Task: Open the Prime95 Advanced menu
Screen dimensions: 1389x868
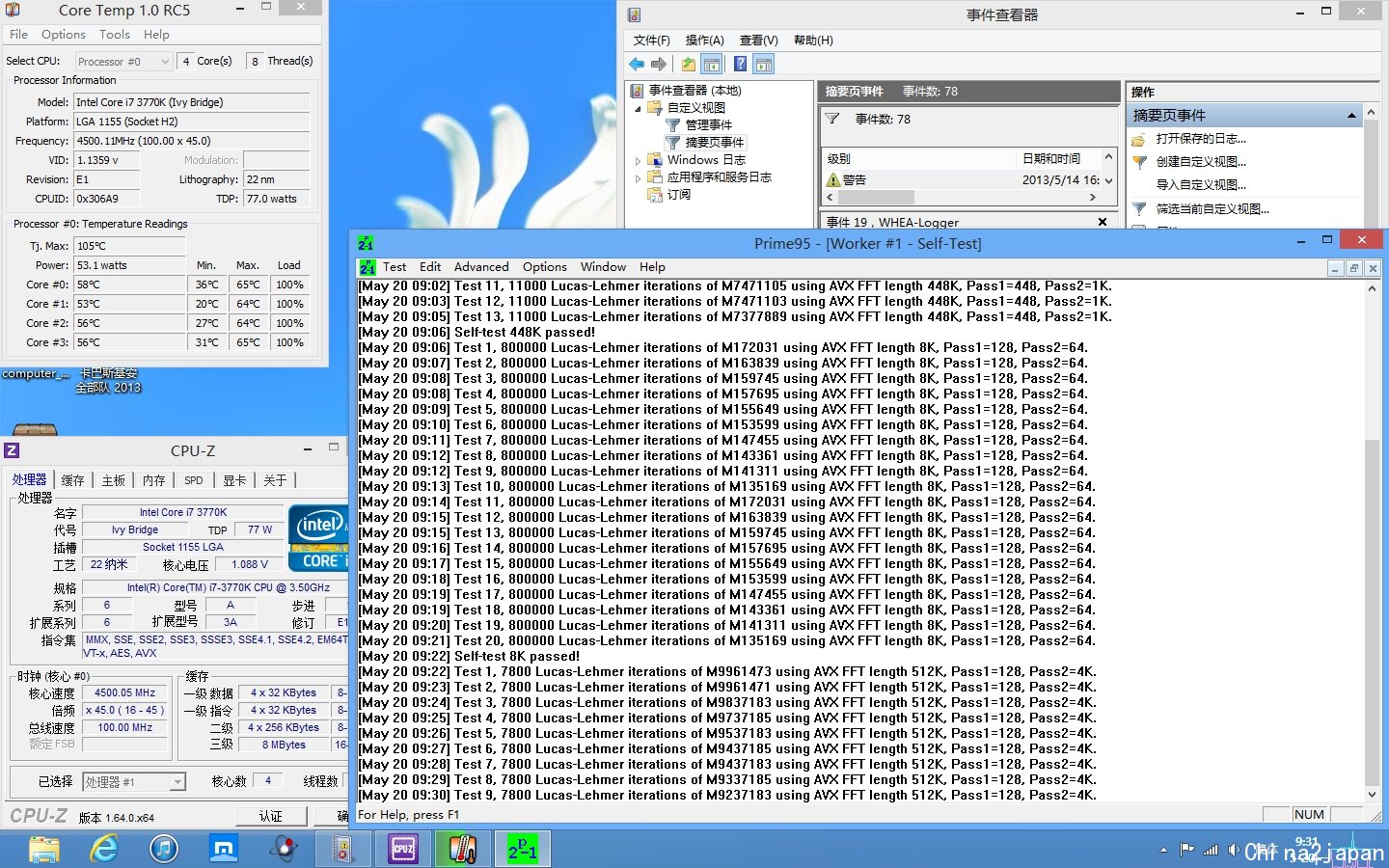Action: (481, 267)
